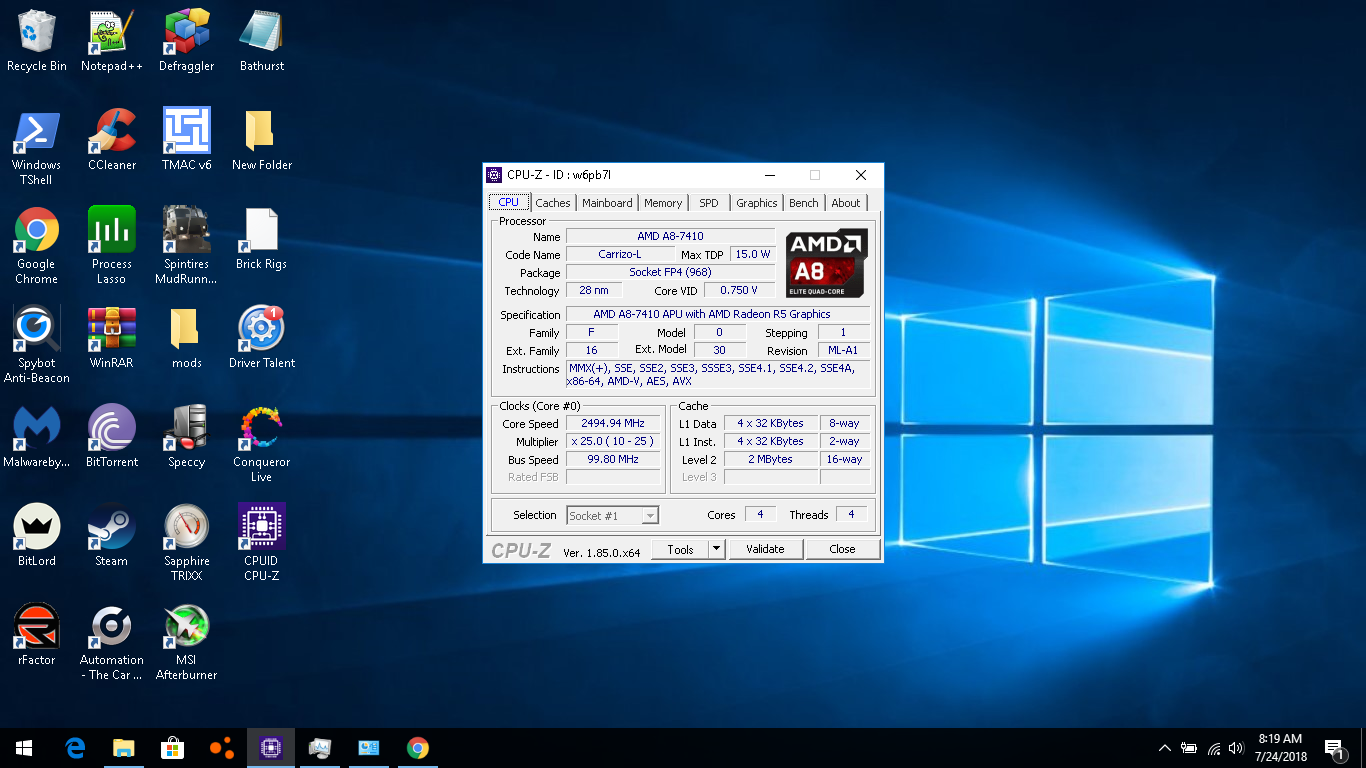Screen dimensions: 1366x768
Task: Select the Spintires MudRunner shortcut
Action: point(187,246)
